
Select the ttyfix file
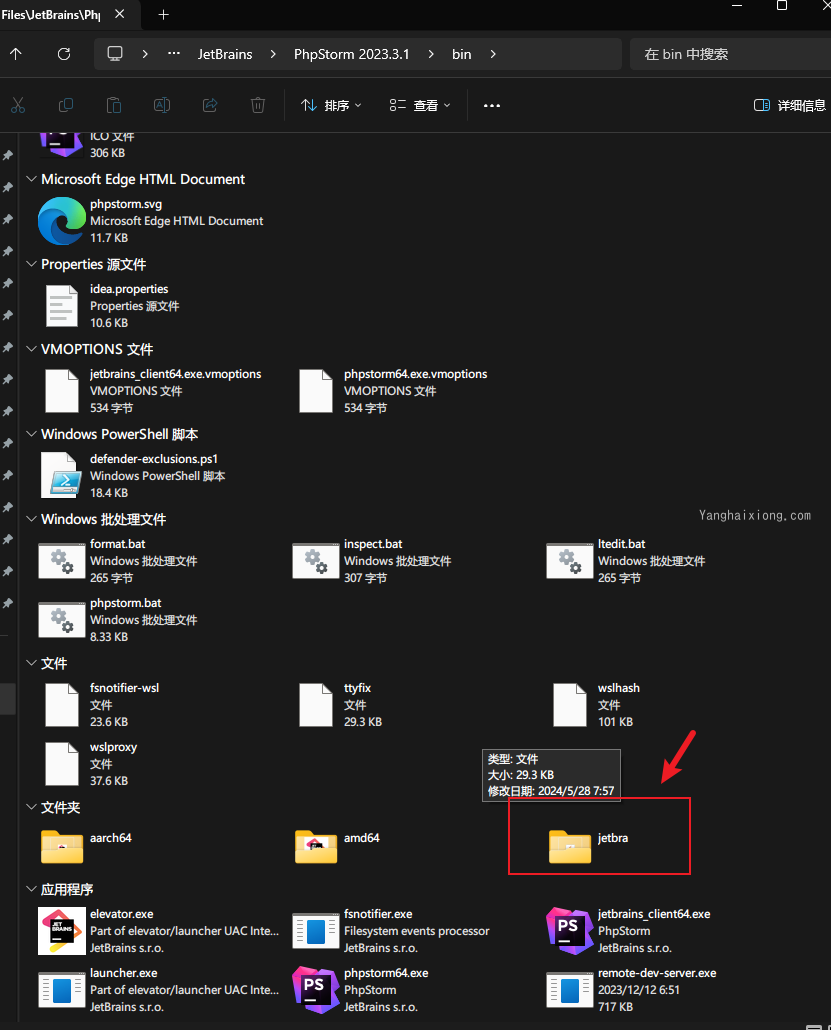click(x=340, y=705)
